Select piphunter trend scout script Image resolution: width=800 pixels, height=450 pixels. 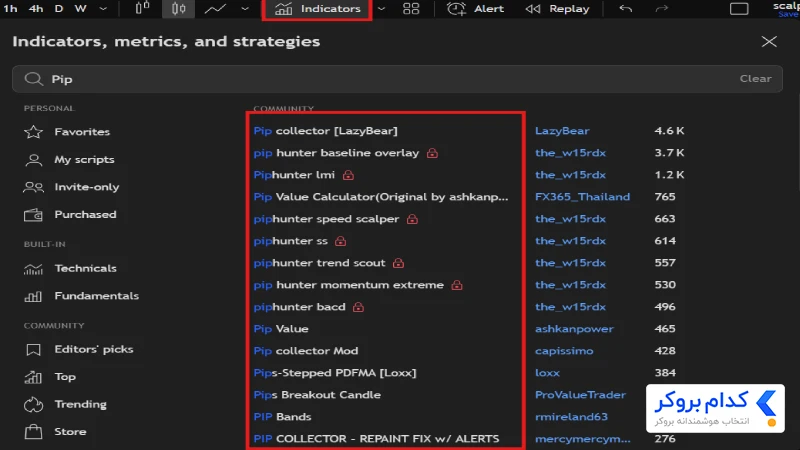[319, 263]
